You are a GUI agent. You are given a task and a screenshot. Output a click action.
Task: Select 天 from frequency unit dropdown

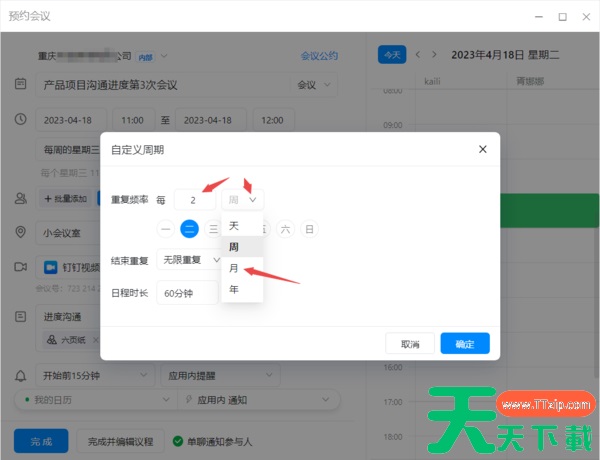pos(242,226)
